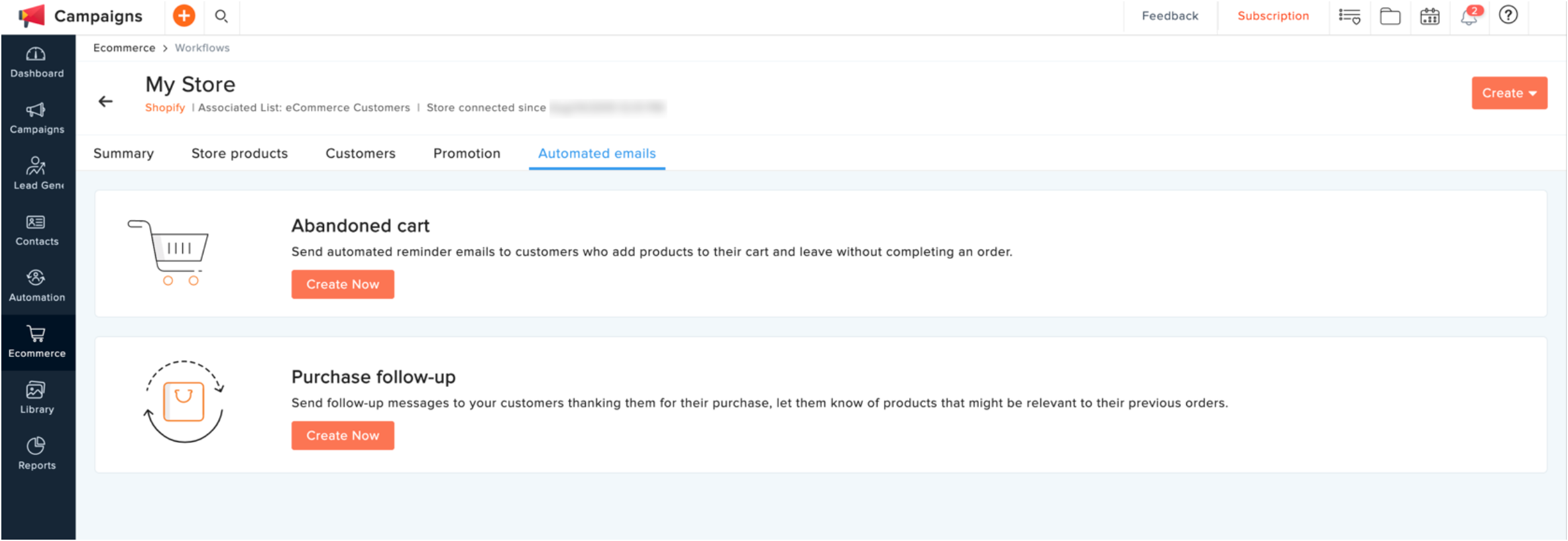The image size is (1568, 541).
Task: Click Create Now for Abandoned cart
Action: (x=343, y=284)
